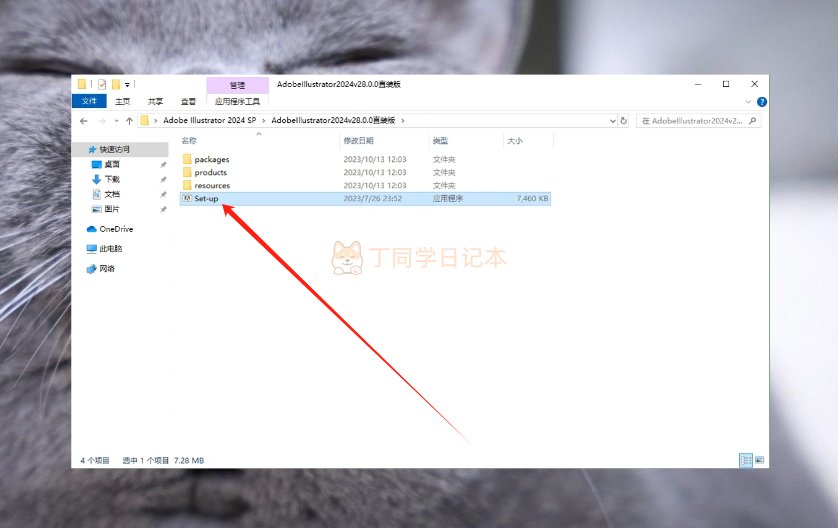
Task: Go forward with the forward arrow
Action: [x=102, y=121]
